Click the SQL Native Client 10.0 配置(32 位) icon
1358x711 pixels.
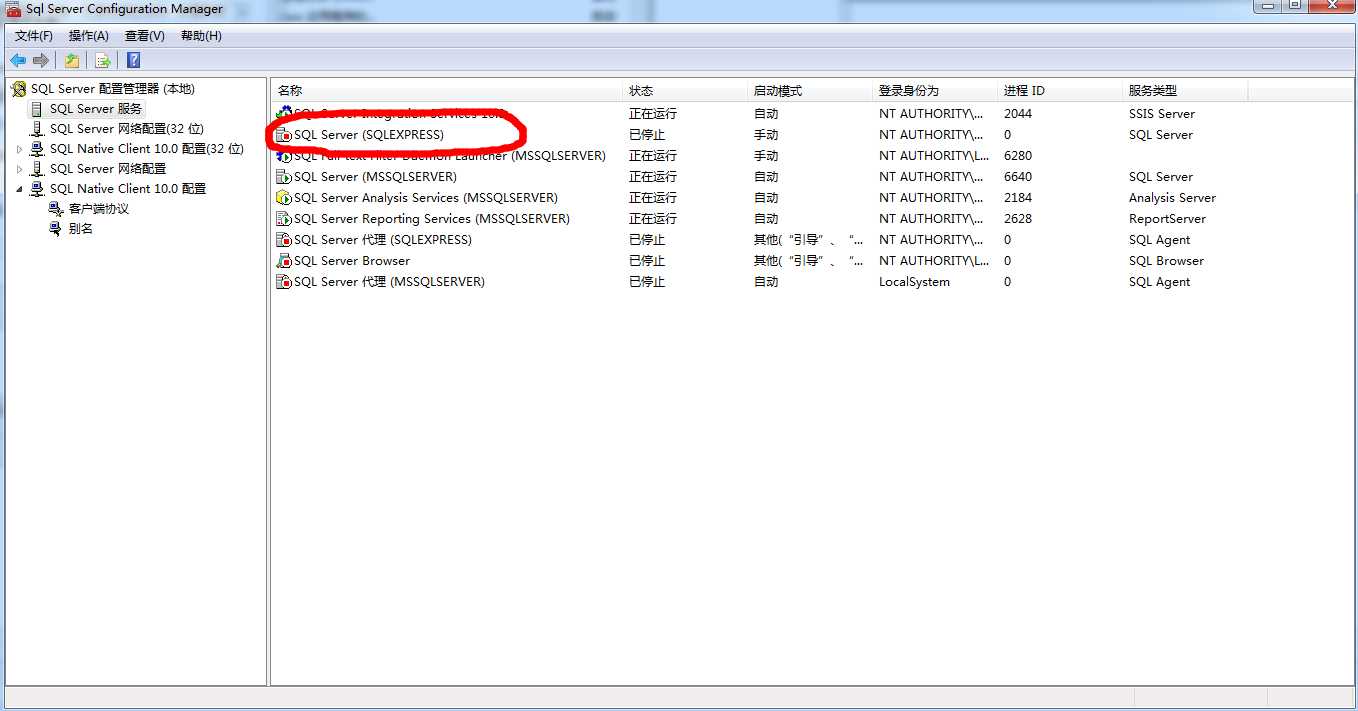coord(38,149)
